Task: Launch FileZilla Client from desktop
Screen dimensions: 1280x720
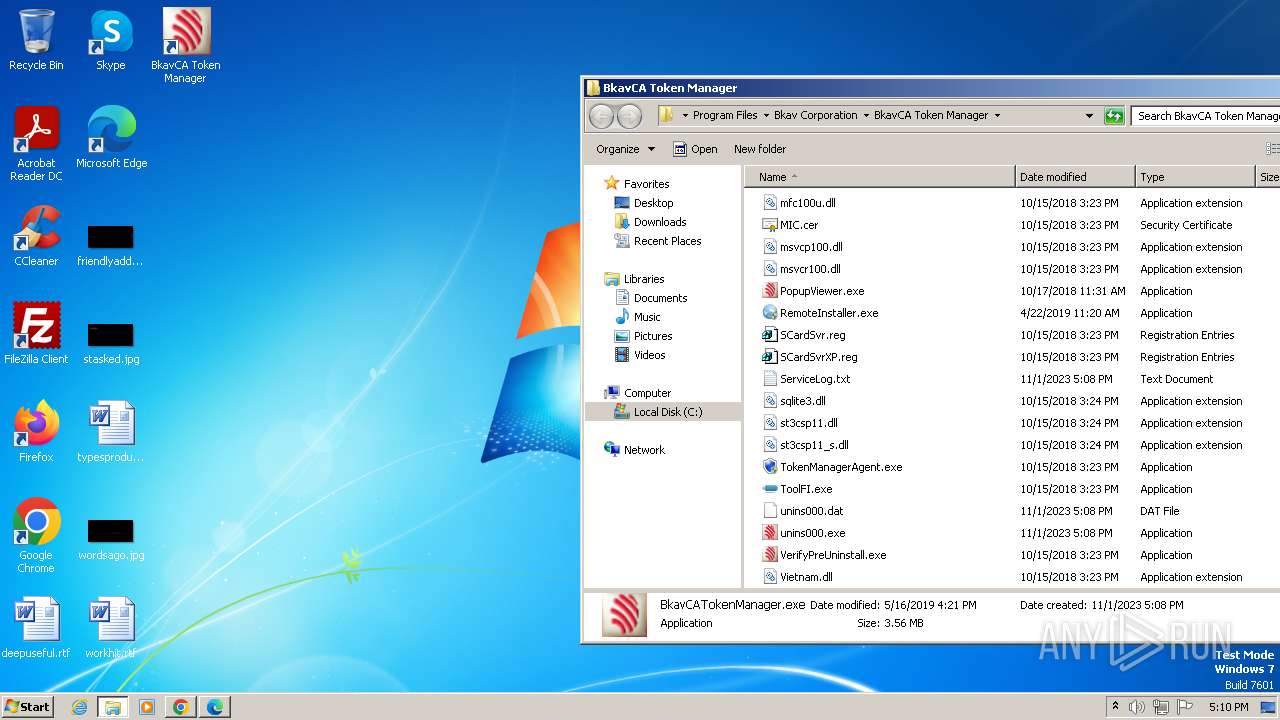Action: [x=36, y=334]
